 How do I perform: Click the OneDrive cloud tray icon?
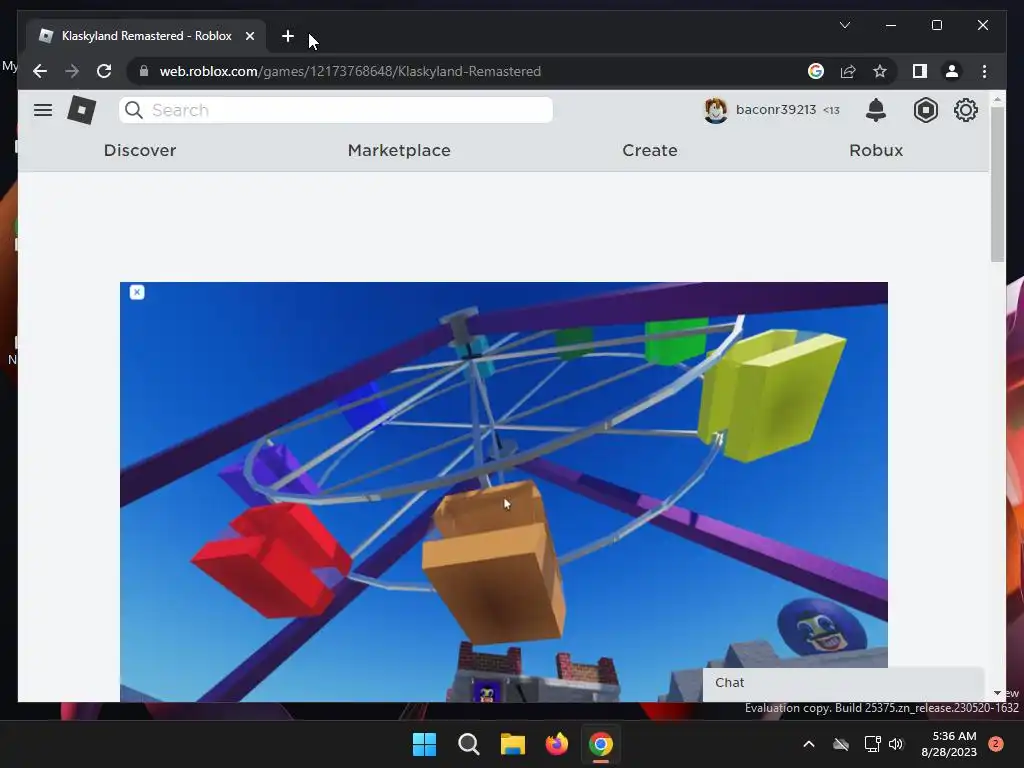tap(841, 744)
